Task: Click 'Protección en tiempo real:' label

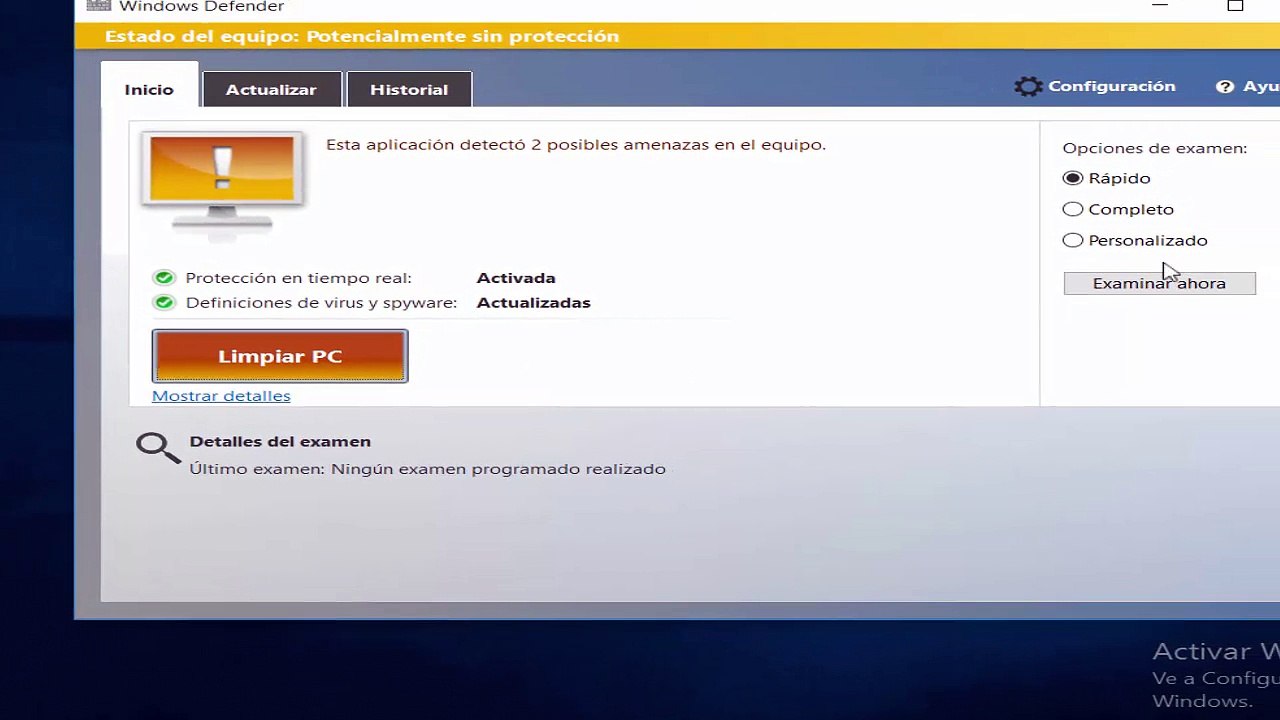Action: coord(298,278)
